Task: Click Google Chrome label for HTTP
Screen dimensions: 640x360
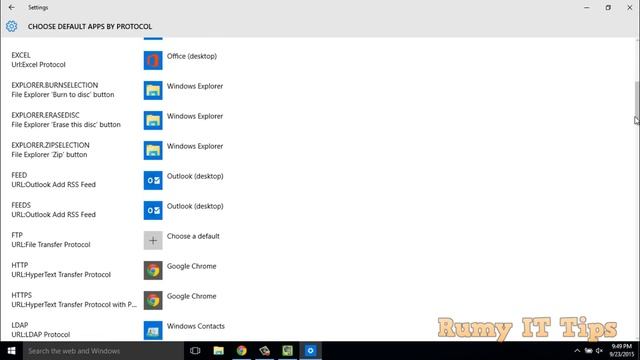Action: (191, 266)
